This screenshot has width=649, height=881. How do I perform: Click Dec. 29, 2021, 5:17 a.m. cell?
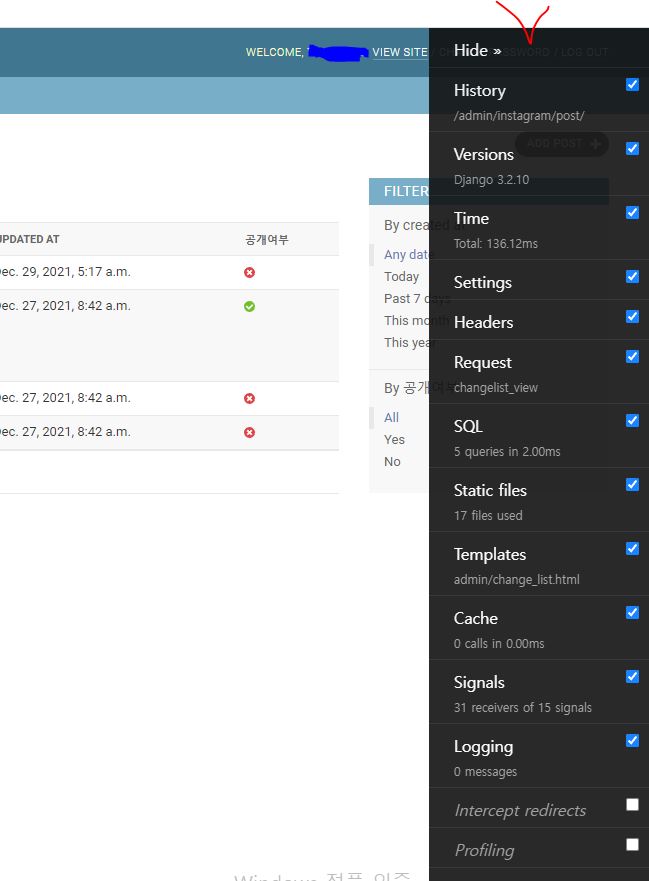pyautogui.click(x=65, y=272)
